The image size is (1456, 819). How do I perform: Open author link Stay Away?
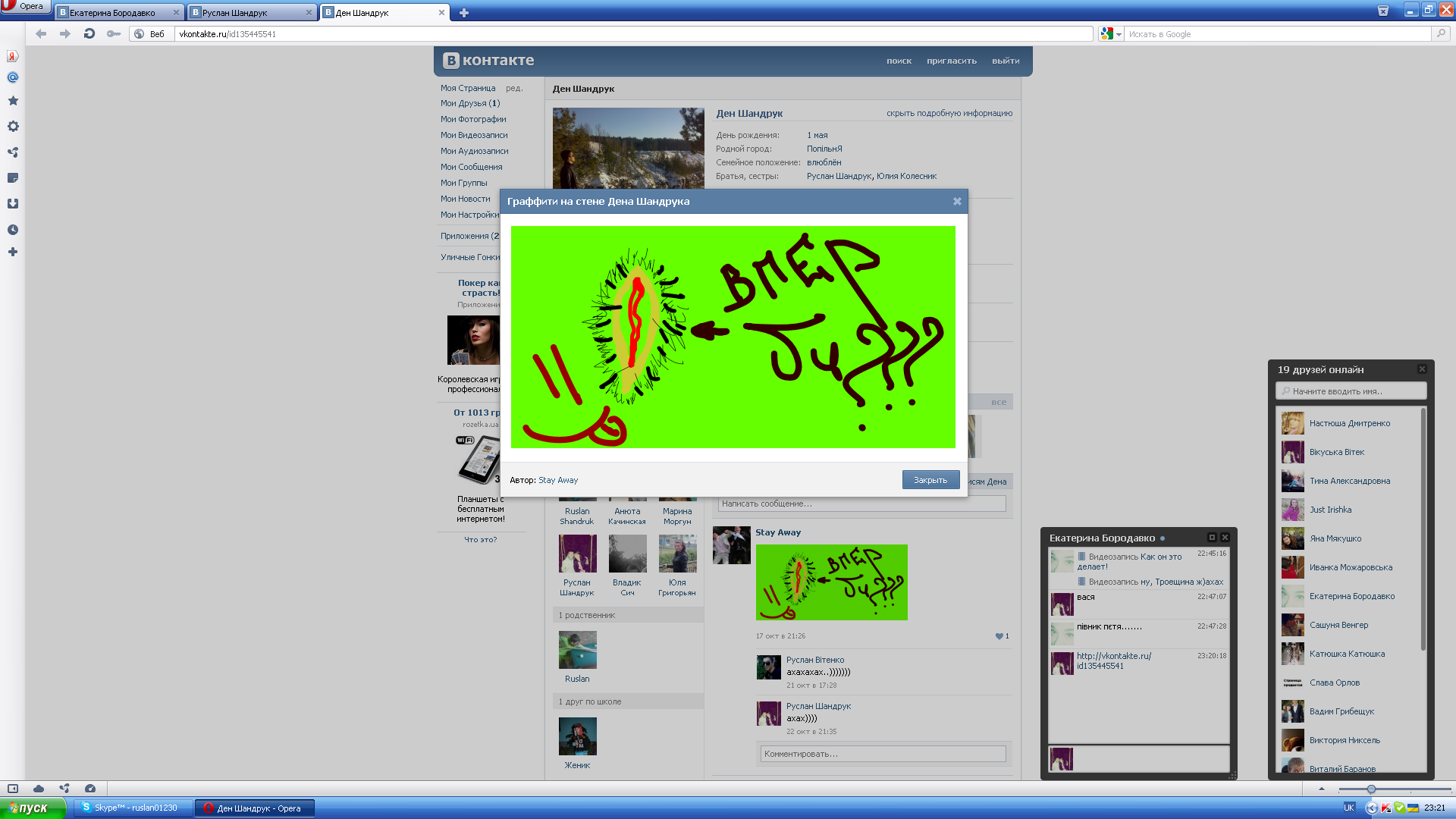(x=558, y=480)
